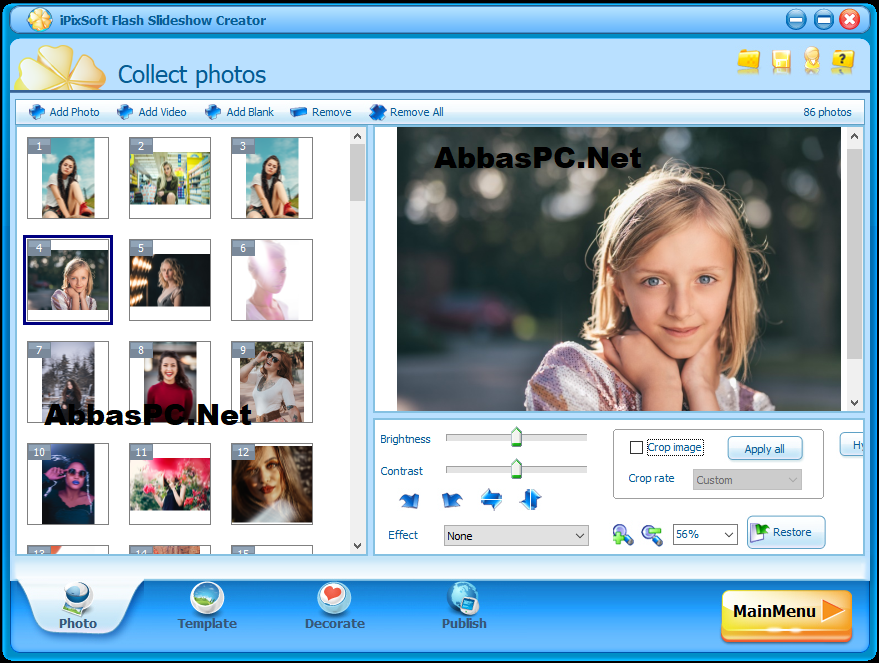Image resolution: width=879 pixels, height=663 pixels.
Task: Open the Crop rate Custom dropdown
Action: click(x=747, y=480)
